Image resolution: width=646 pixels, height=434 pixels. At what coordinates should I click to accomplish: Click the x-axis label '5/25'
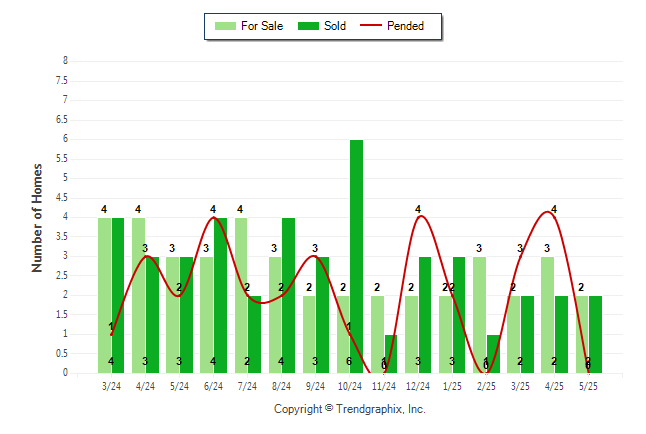[x=588, y=386]
